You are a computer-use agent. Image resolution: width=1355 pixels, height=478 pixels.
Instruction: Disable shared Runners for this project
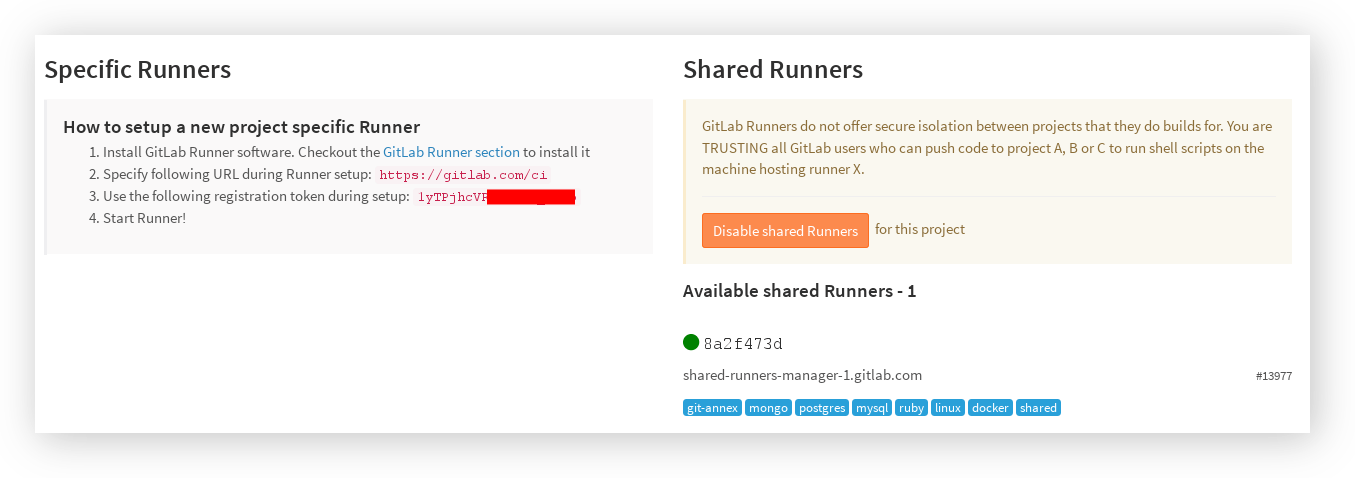coord(785,230)
